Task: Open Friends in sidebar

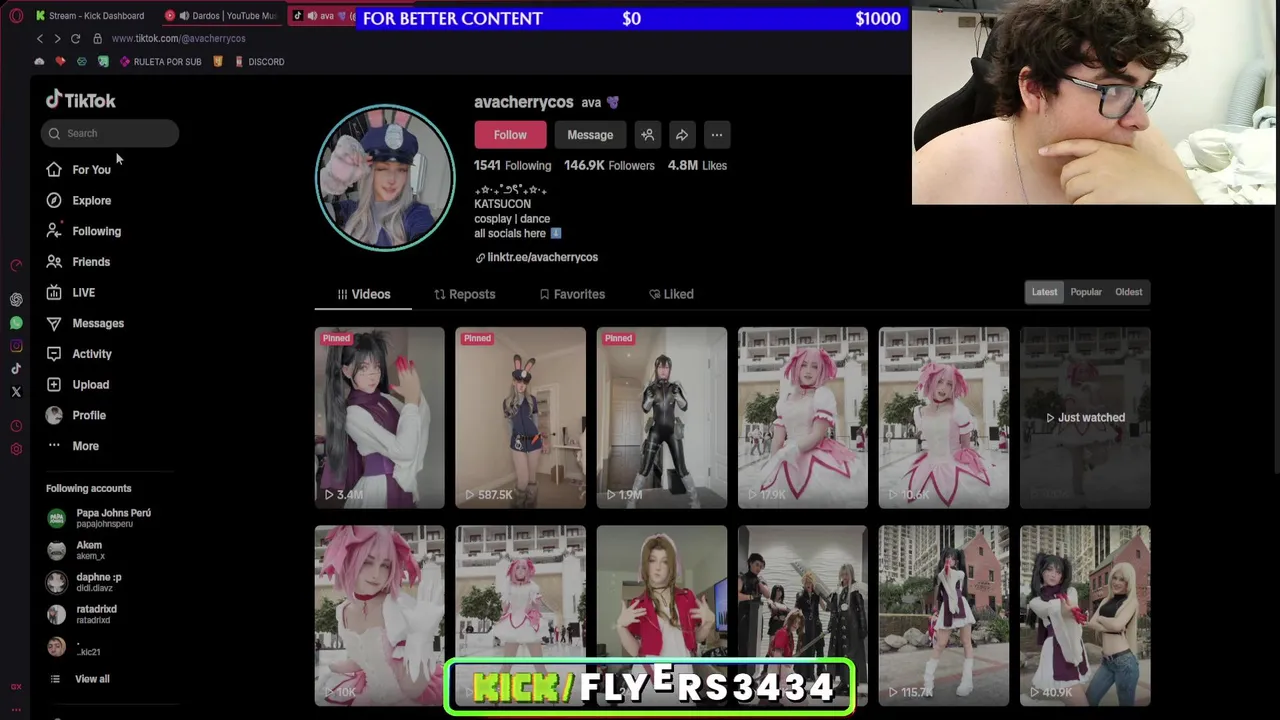Action: [77, 262]
